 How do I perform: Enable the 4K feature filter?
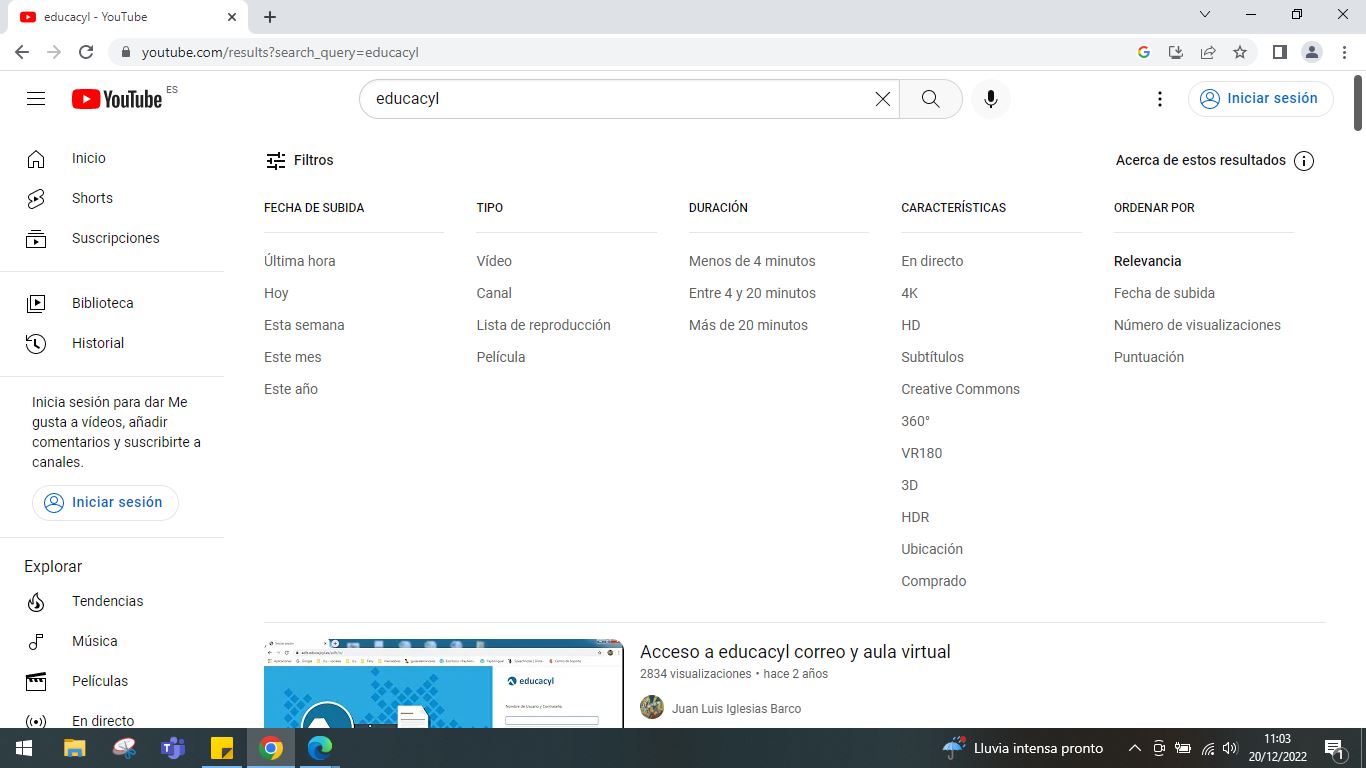909,293
